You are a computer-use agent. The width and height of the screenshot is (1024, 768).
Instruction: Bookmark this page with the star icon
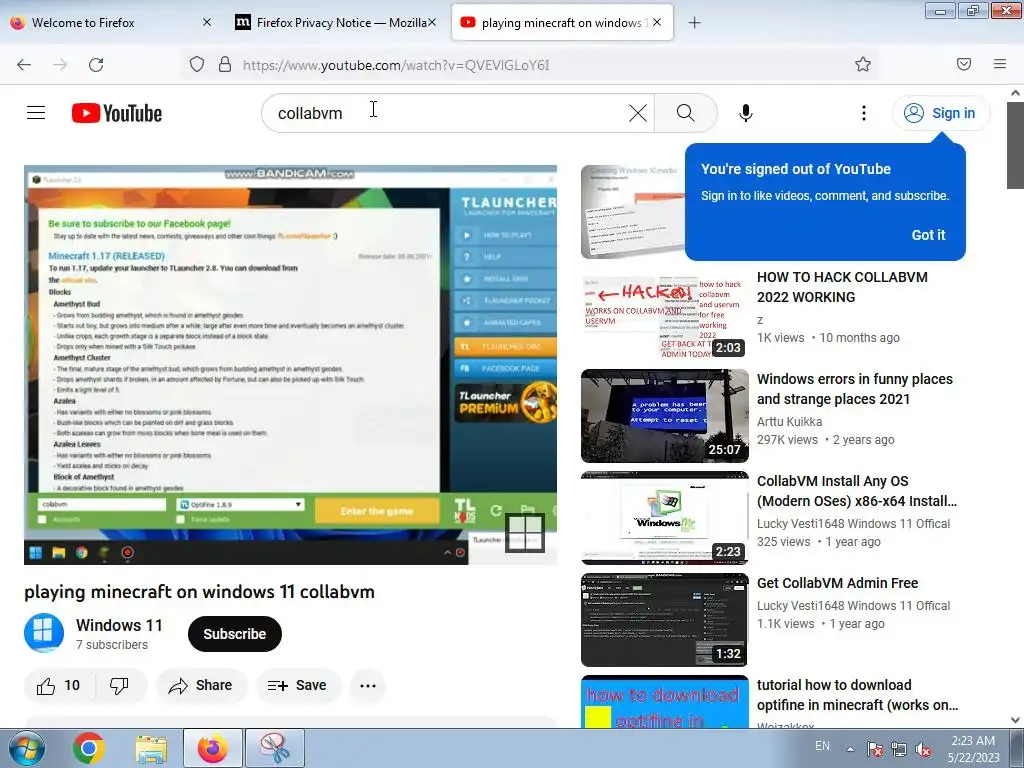point(863,64)
